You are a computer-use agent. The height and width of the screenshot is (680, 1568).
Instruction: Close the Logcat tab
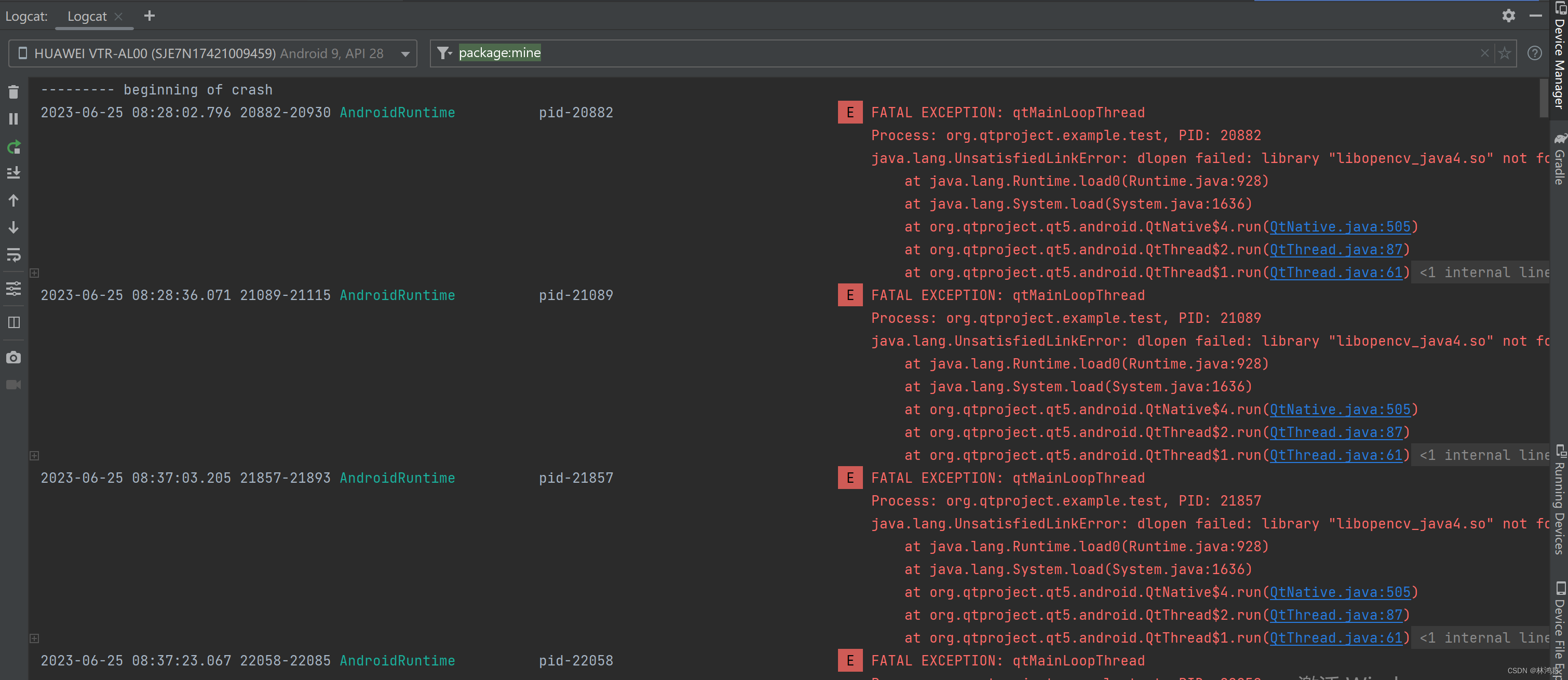pos(119,17)
